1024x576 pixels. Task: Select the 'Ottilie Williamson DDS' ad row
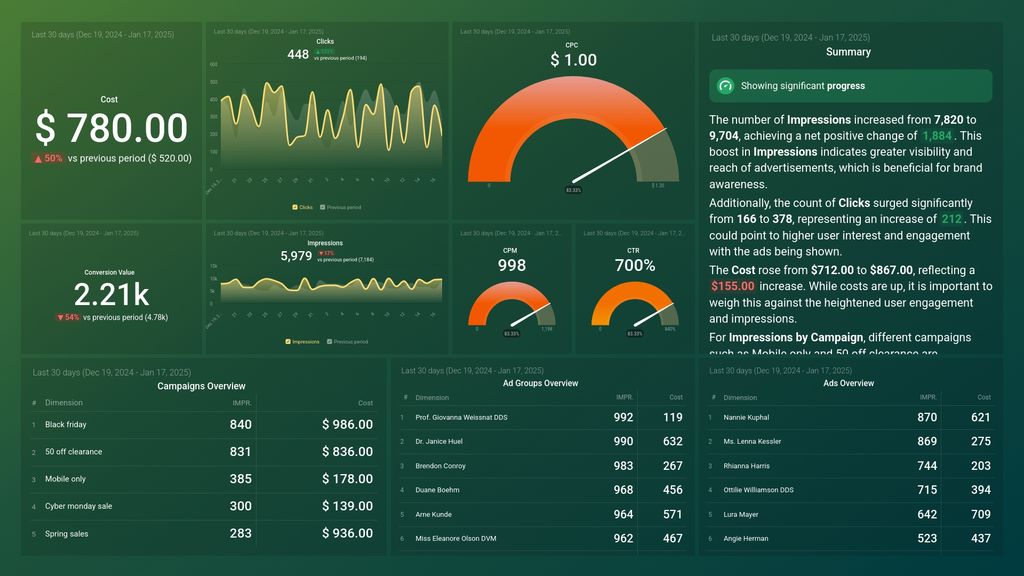(x=850, y=490)
